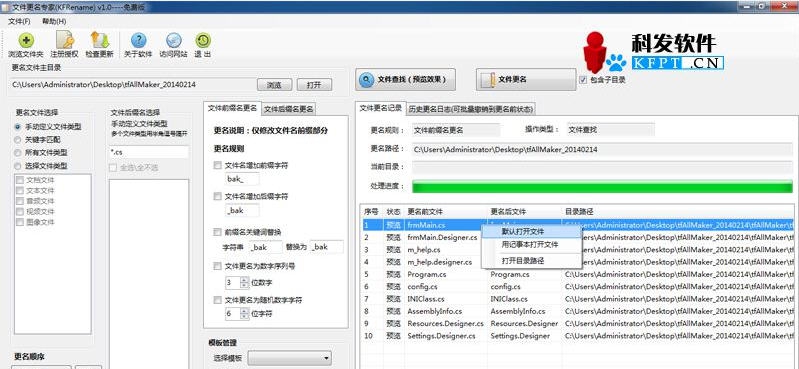Enable Rename to Number Sequence (文件更名为数字序列号) checkbox

(218, 266)
